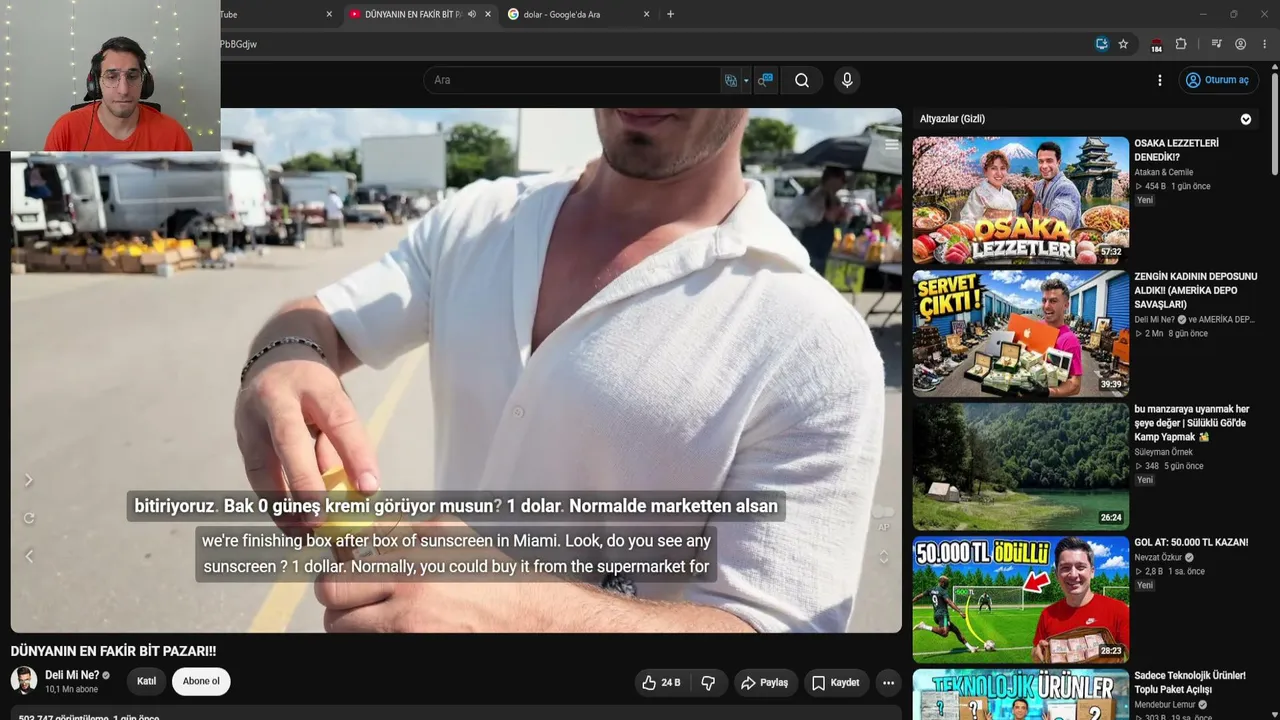Viewport: 1280px width, 720px height.
Task: Open the TEKNOLOJİK ÜRÜNLER video thumbnail
Action: point(1021,694)
